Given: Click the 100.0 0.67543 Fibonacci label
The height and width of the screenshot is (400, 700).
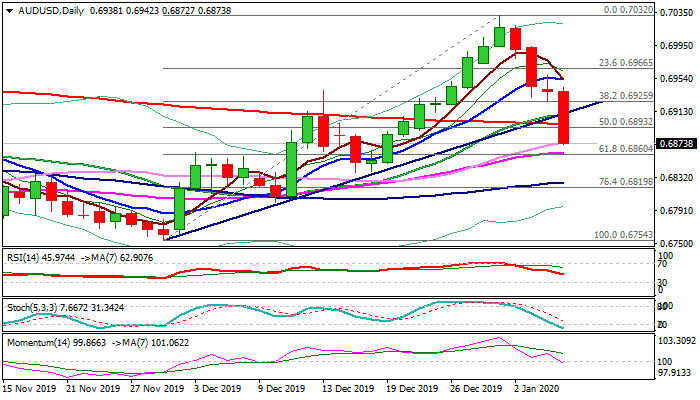Looking at the screenshot, I should tap(624, 235).
